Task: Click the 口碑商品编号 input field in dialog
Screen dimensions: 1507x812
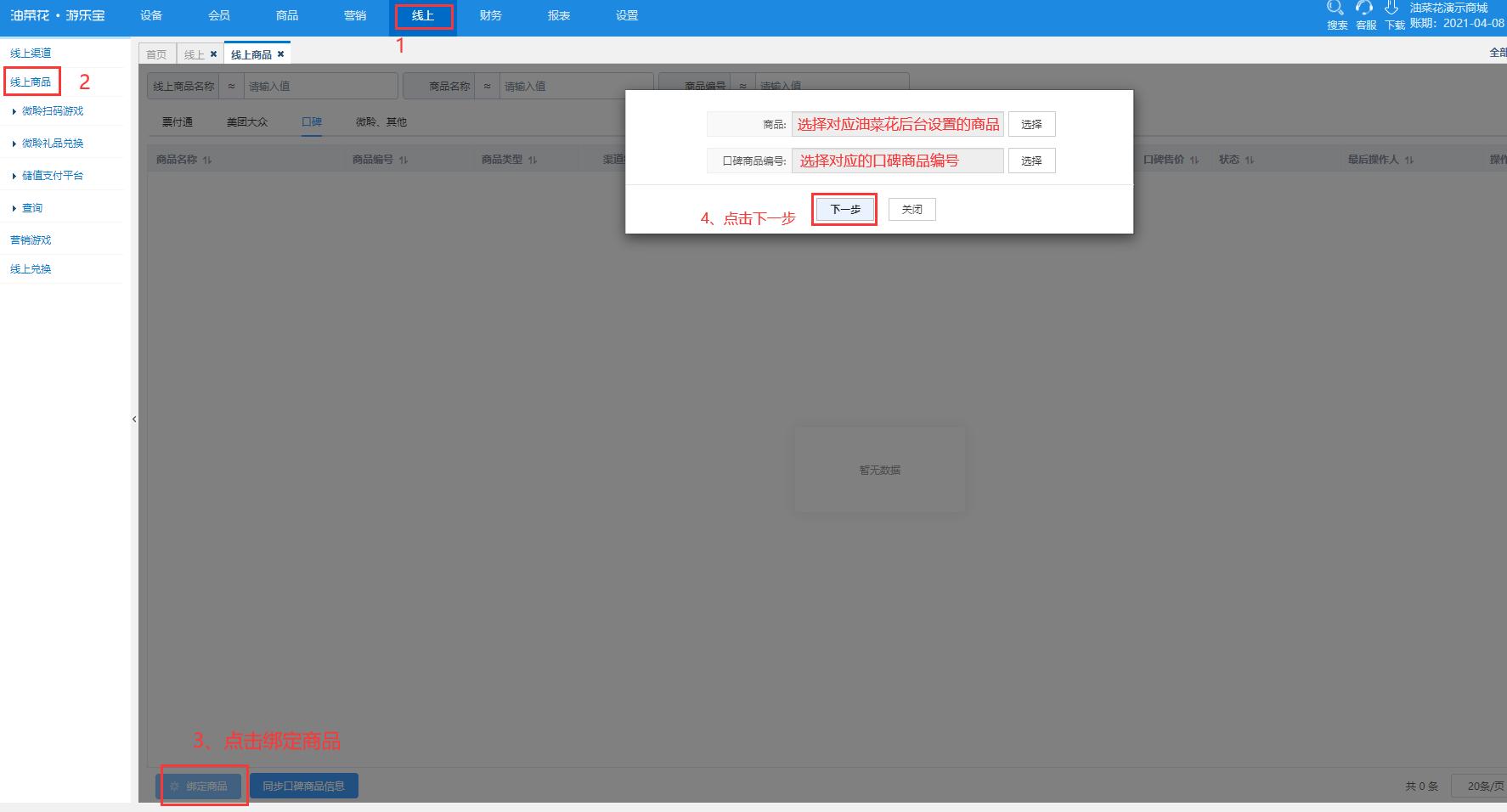Action: [x=898, y=161]
